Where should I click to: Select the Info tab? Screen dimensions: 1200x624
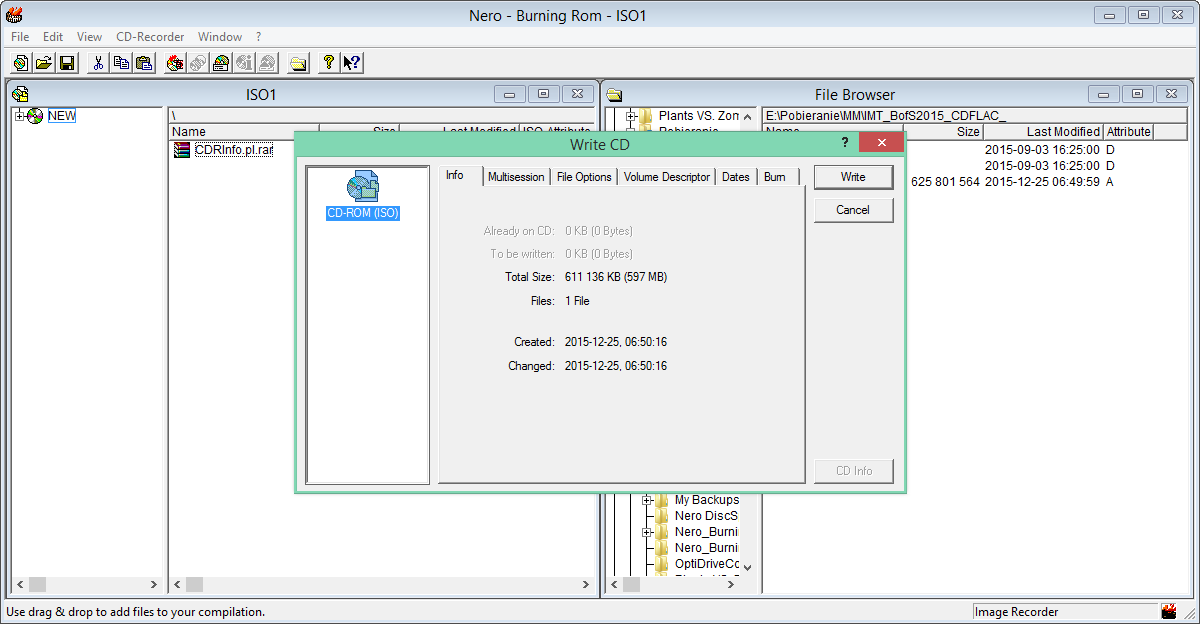tap(461, 175)
